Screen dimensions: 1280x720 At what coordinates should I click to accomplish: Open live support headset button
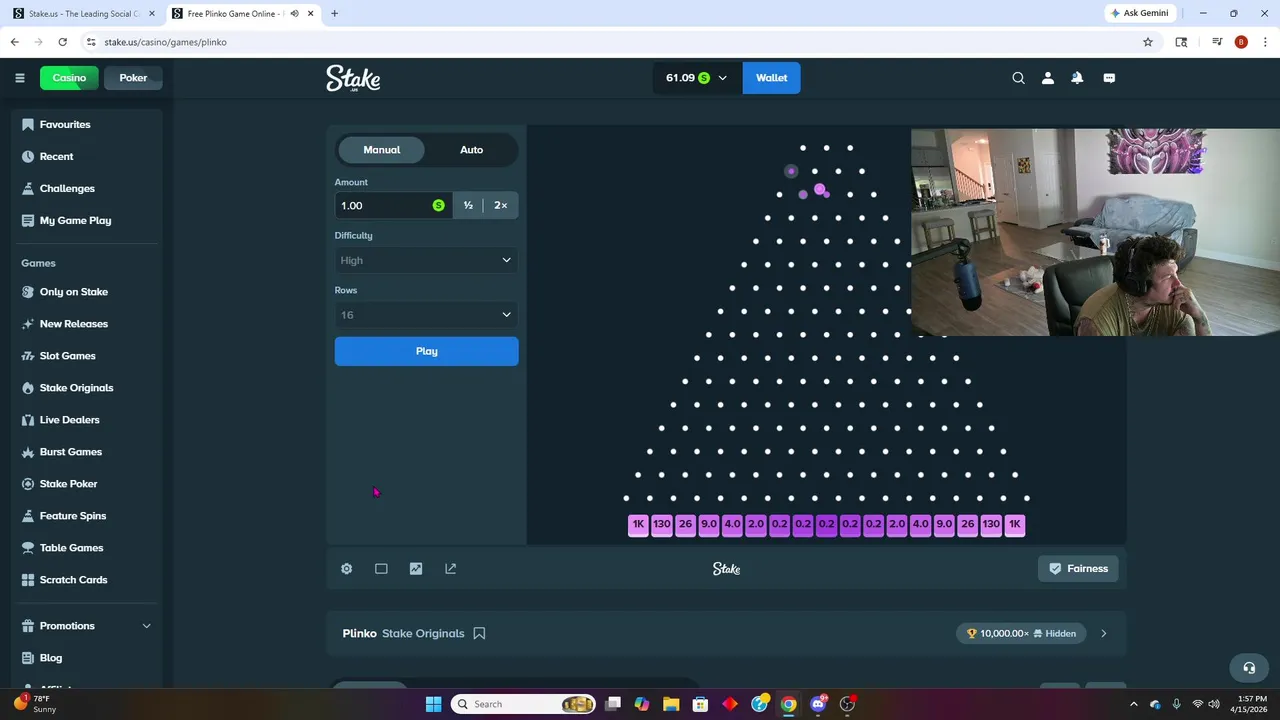click(x=1248, y=668)
